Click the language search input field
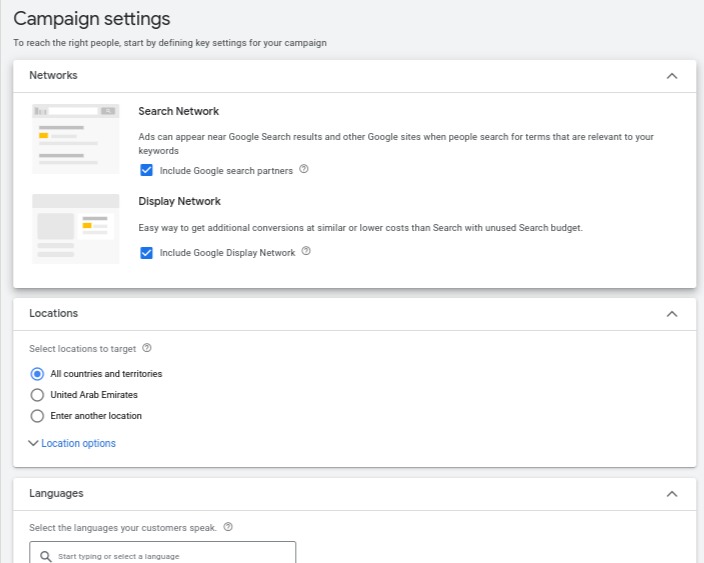Image resolution: width=704 pixels, height=563 pixels. pos(170,555)
